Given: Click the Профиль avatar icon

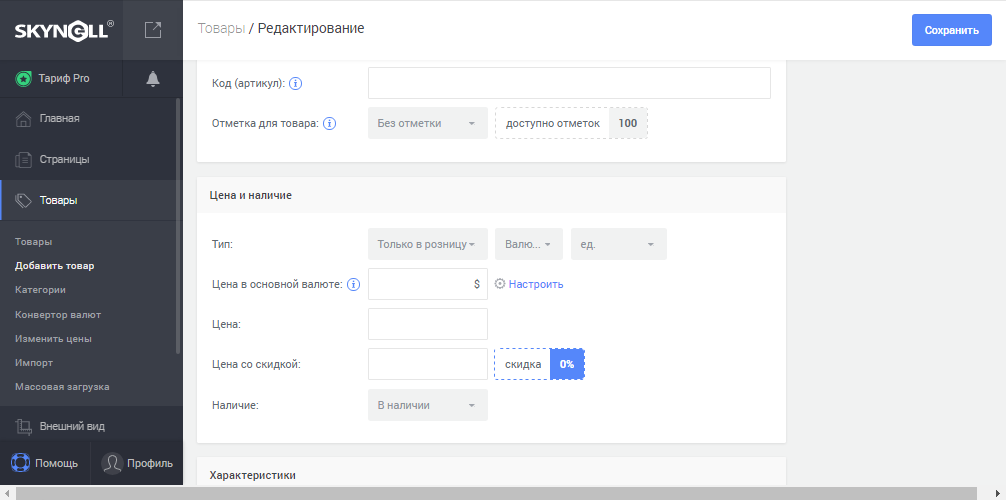Looking at the screenshot, I should 112,463.
